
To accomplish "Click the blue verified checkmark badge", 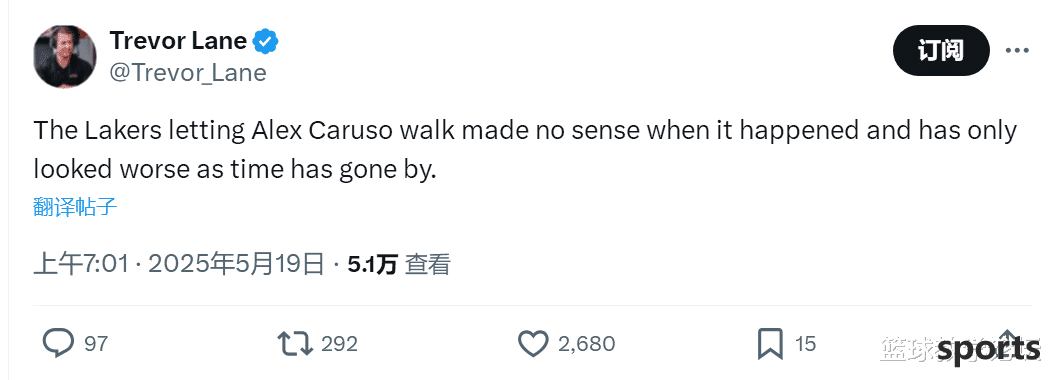I will coord(266,42).
